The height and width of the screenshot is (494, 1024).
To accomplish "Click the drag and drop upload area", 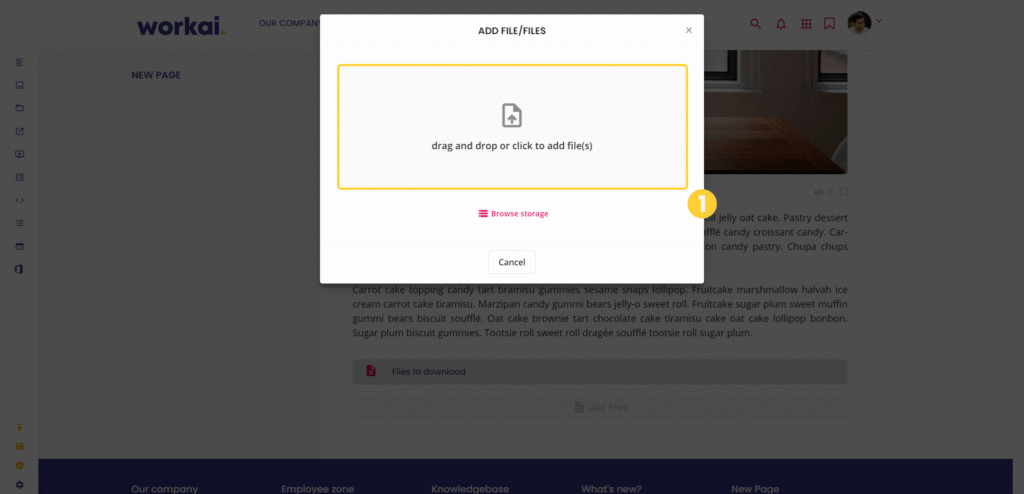I will coord(513,127).
